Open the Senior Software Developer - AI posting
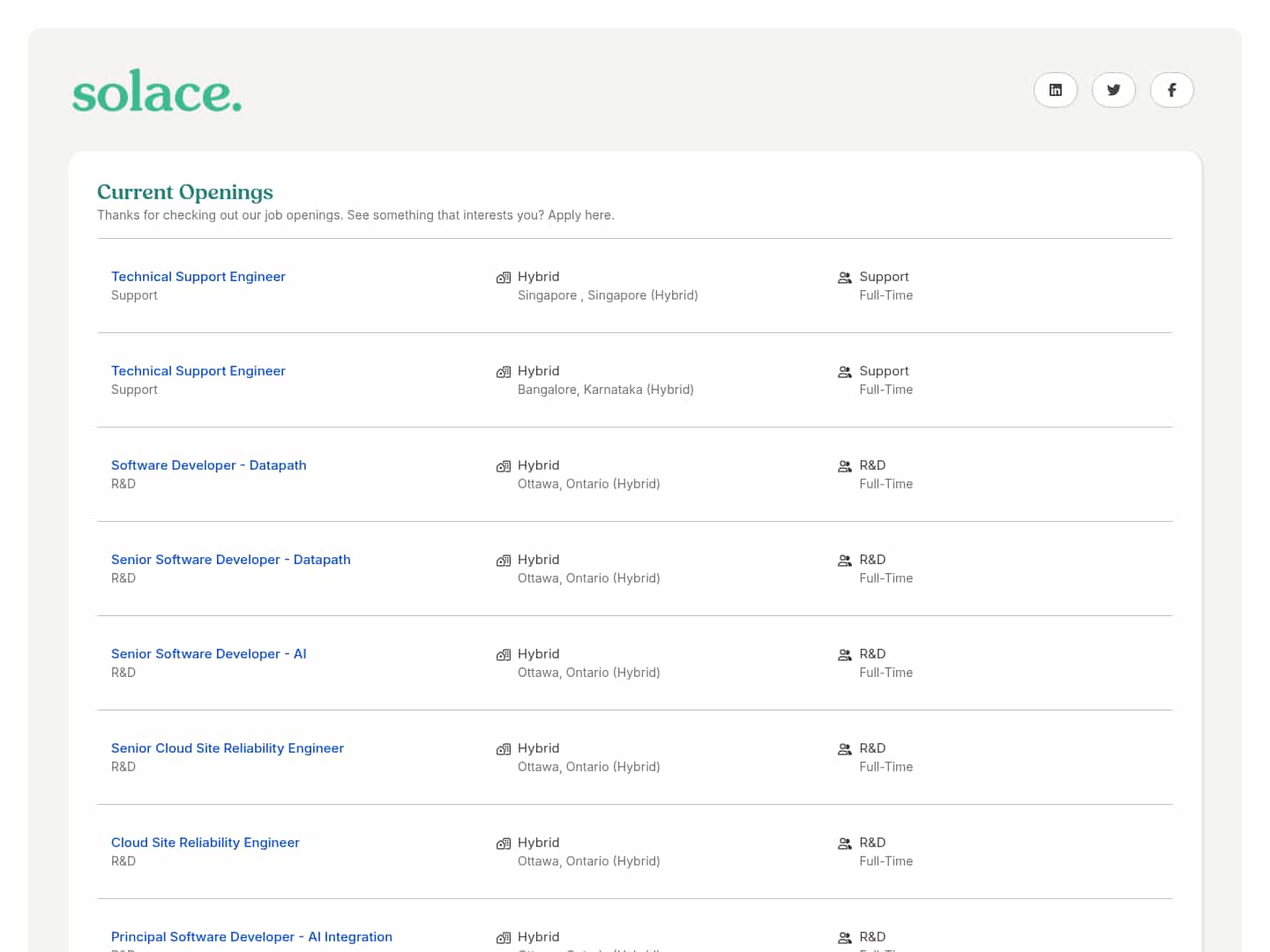1270x952 pixels. 209,654
